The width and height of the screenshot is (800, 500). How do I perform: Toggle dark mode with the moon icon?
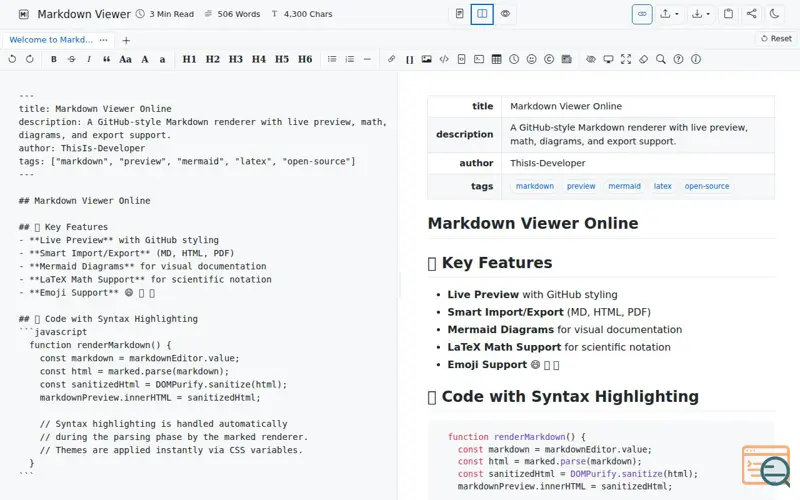coord(774,14)
